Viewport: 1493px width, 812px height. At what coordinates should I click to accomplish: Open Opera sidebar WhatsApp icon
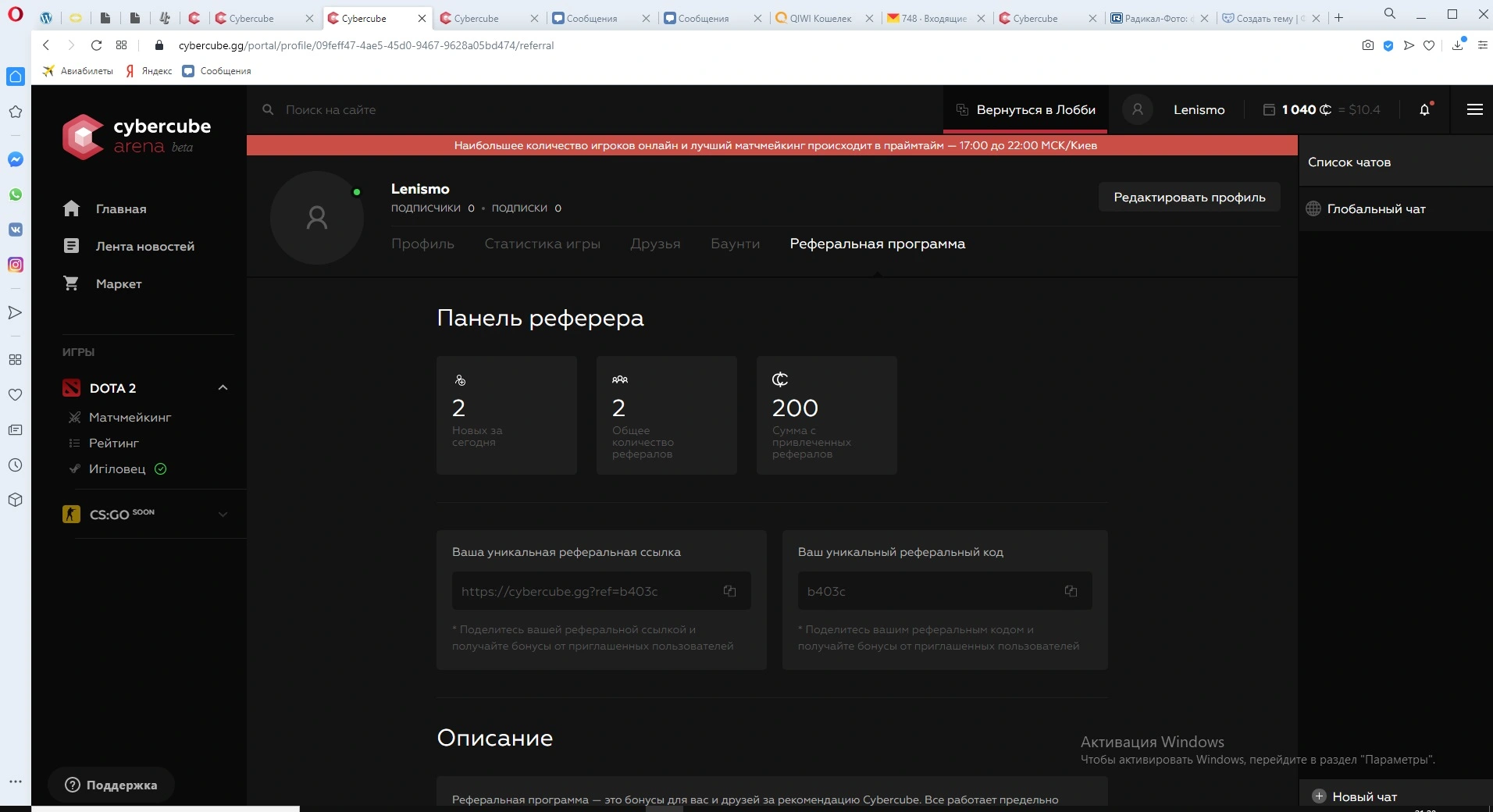point(16,194)
